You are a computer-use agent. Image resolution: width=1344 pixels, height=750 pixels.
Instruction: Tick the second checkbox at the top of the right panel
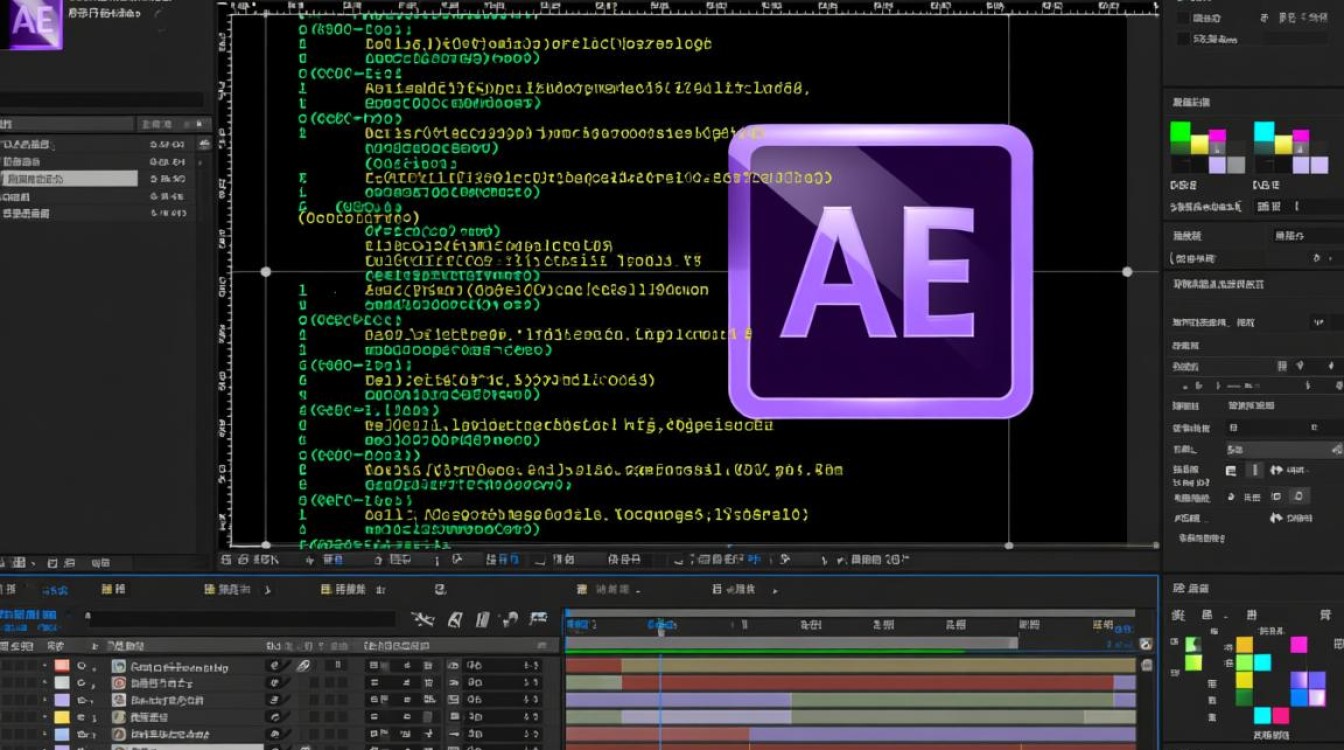tap(1183, 38)
